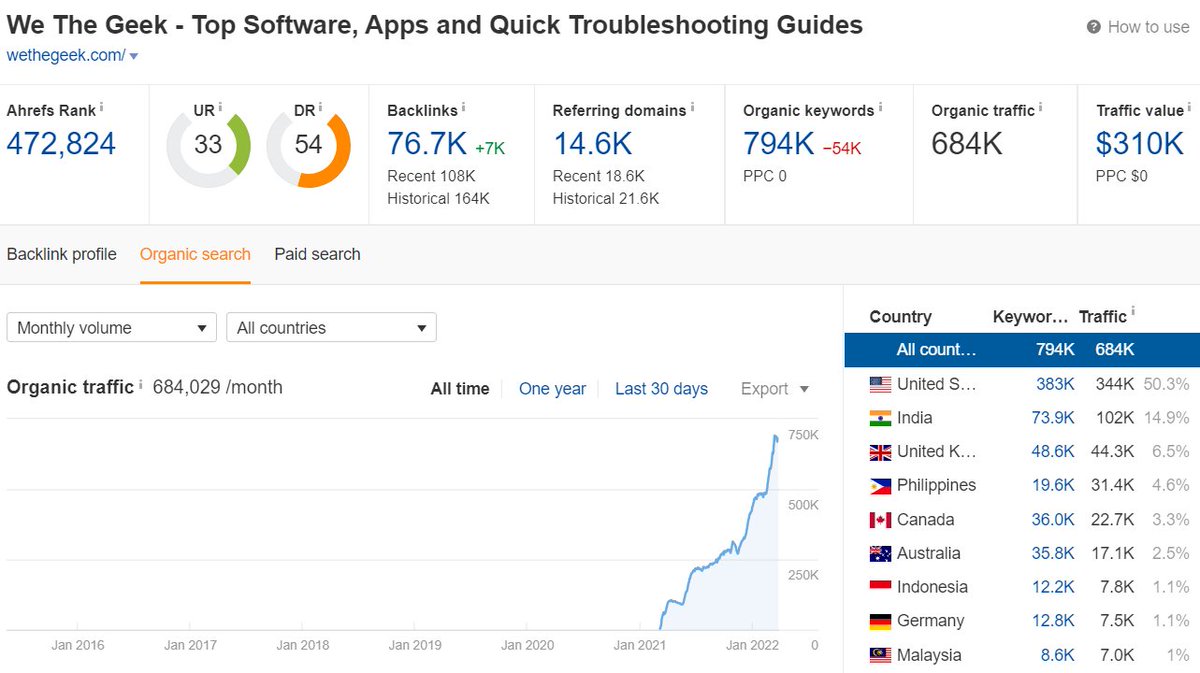Click the 383K keywords link for United States

point(1052,384)
